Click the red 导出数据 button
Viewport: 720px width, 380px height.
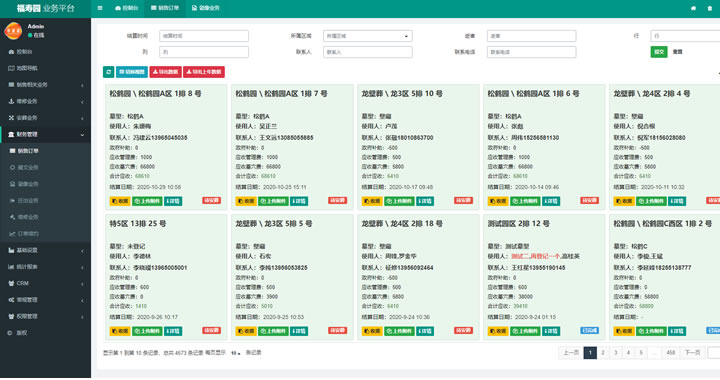[x=165, y=72]
